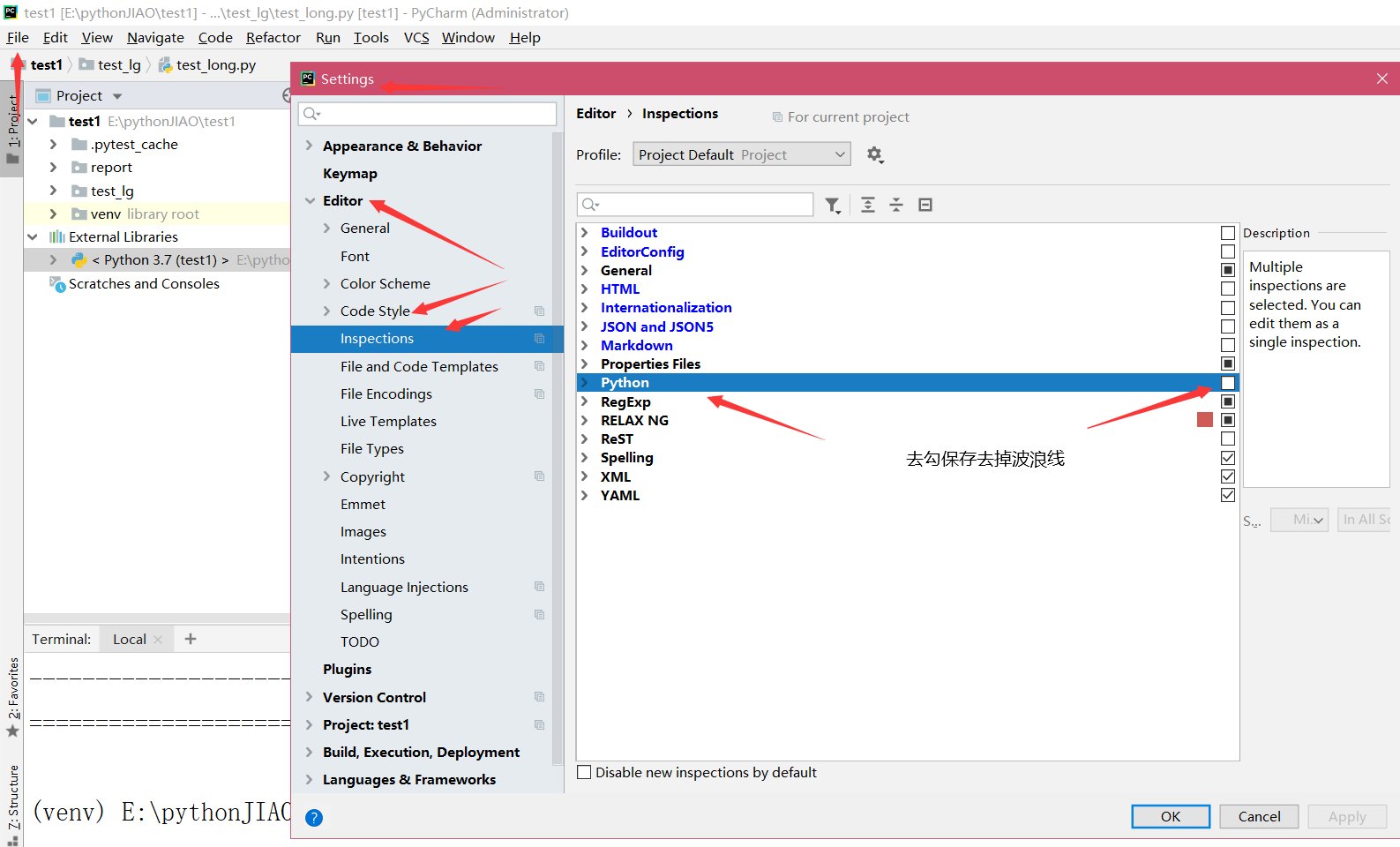The height and width of the screenshot is (847, 1400).
Task: Click the settings tree vertical scrollbar
Action: coord(558,448)
